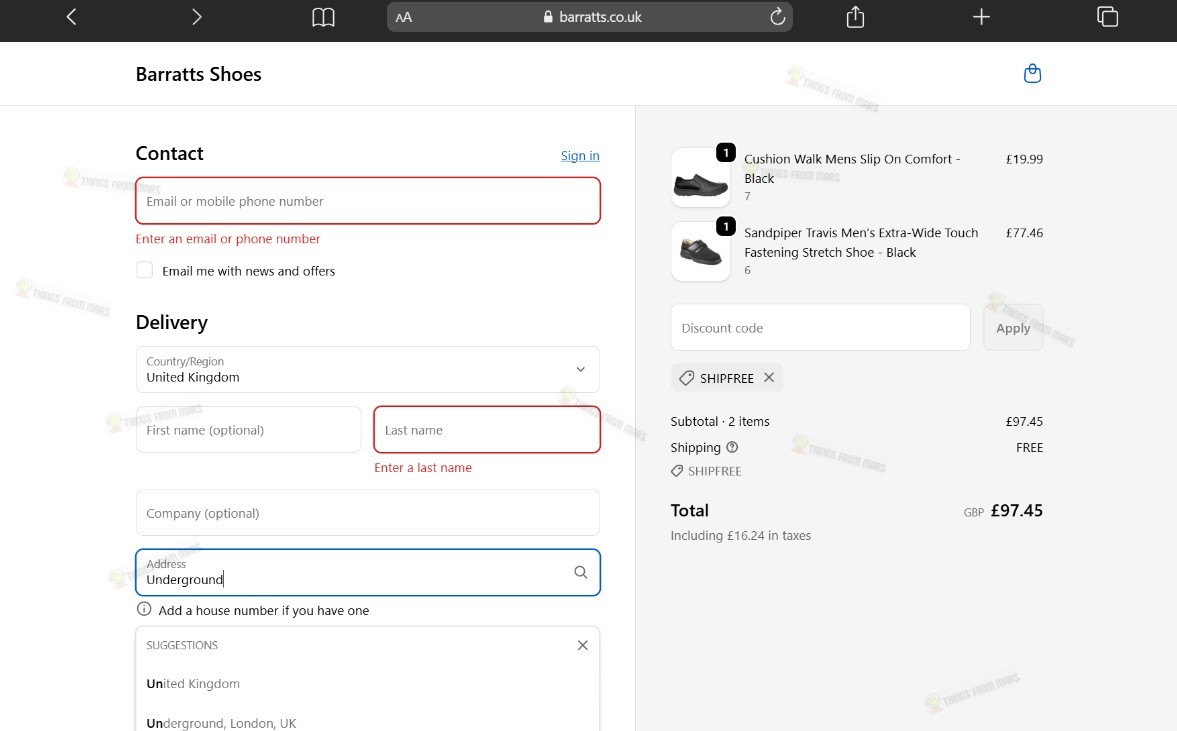Viewport: 1177px width, 731px height.
Task: Focus the Last name field
Action: 487,429
